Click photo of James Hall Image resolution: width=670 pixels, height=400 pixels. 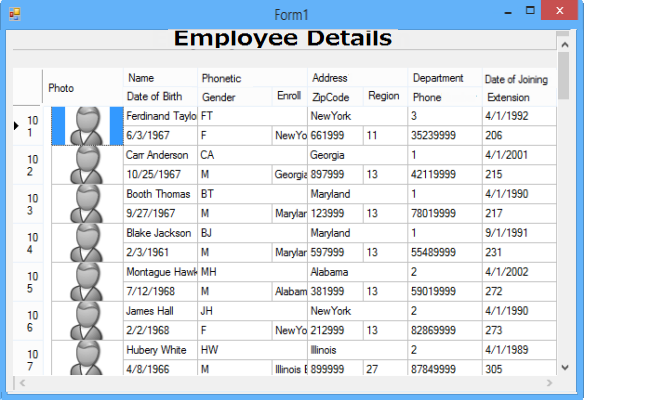click(x=87, y=321)
